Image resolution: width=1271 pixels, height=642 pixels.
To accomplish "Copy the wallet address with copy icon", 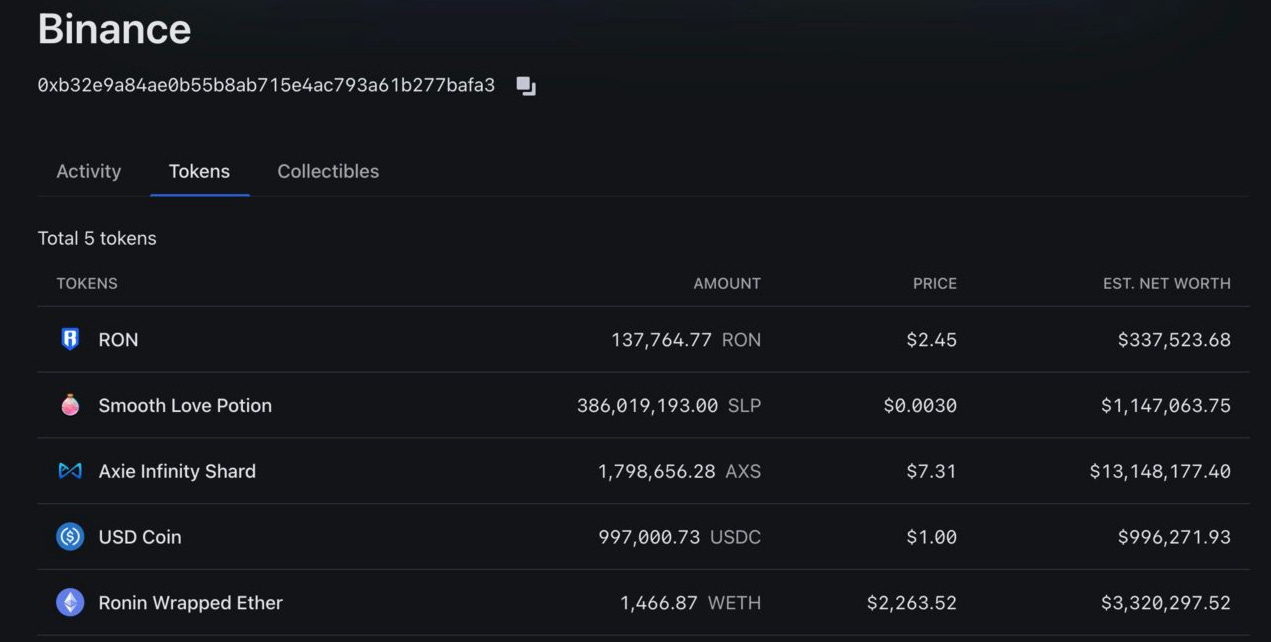I will tap(526, 86).
